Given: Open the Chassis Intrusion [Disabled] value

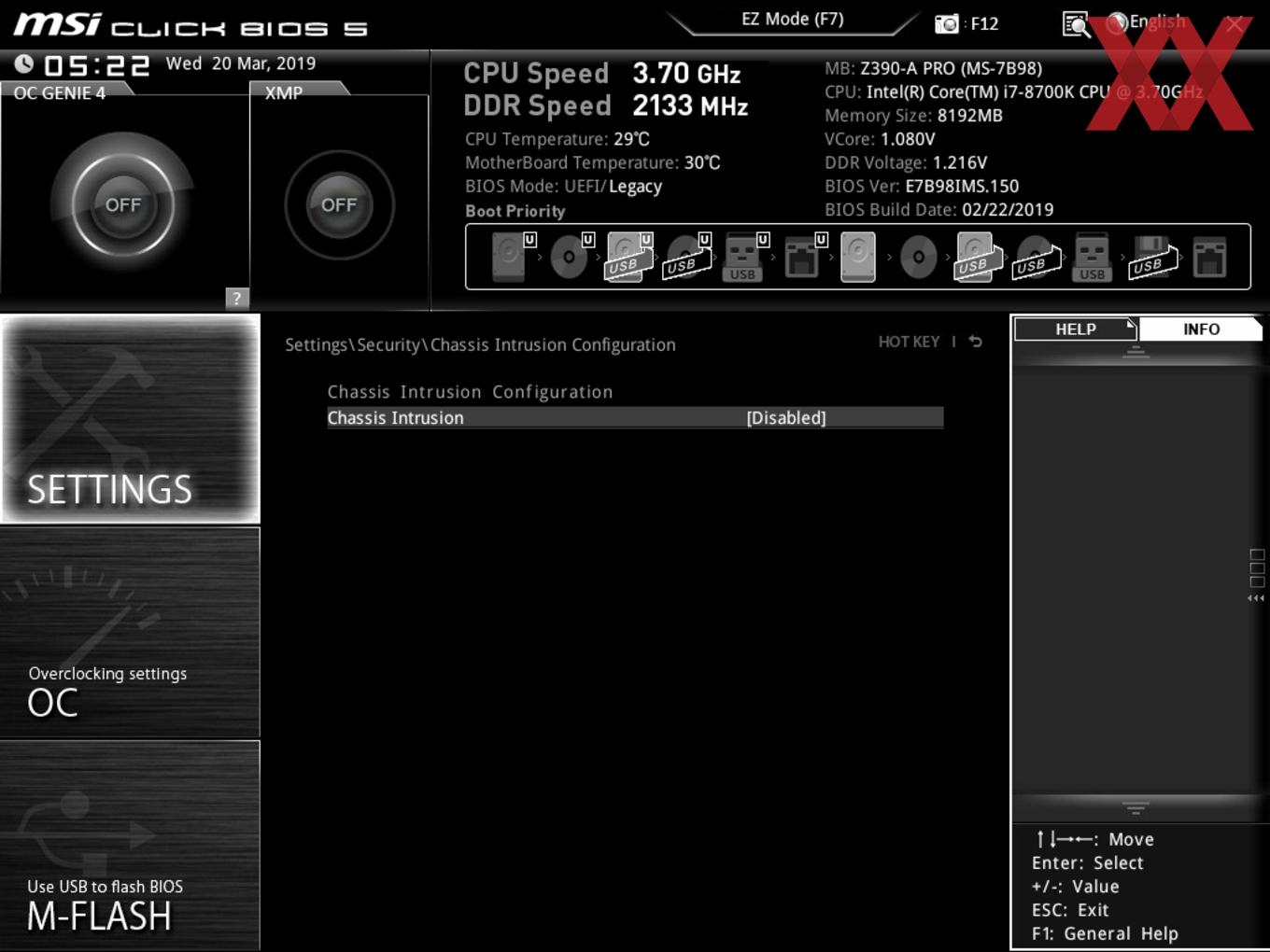Looking at the screenshot, I should pyautogui.click(x=786, y=418).
